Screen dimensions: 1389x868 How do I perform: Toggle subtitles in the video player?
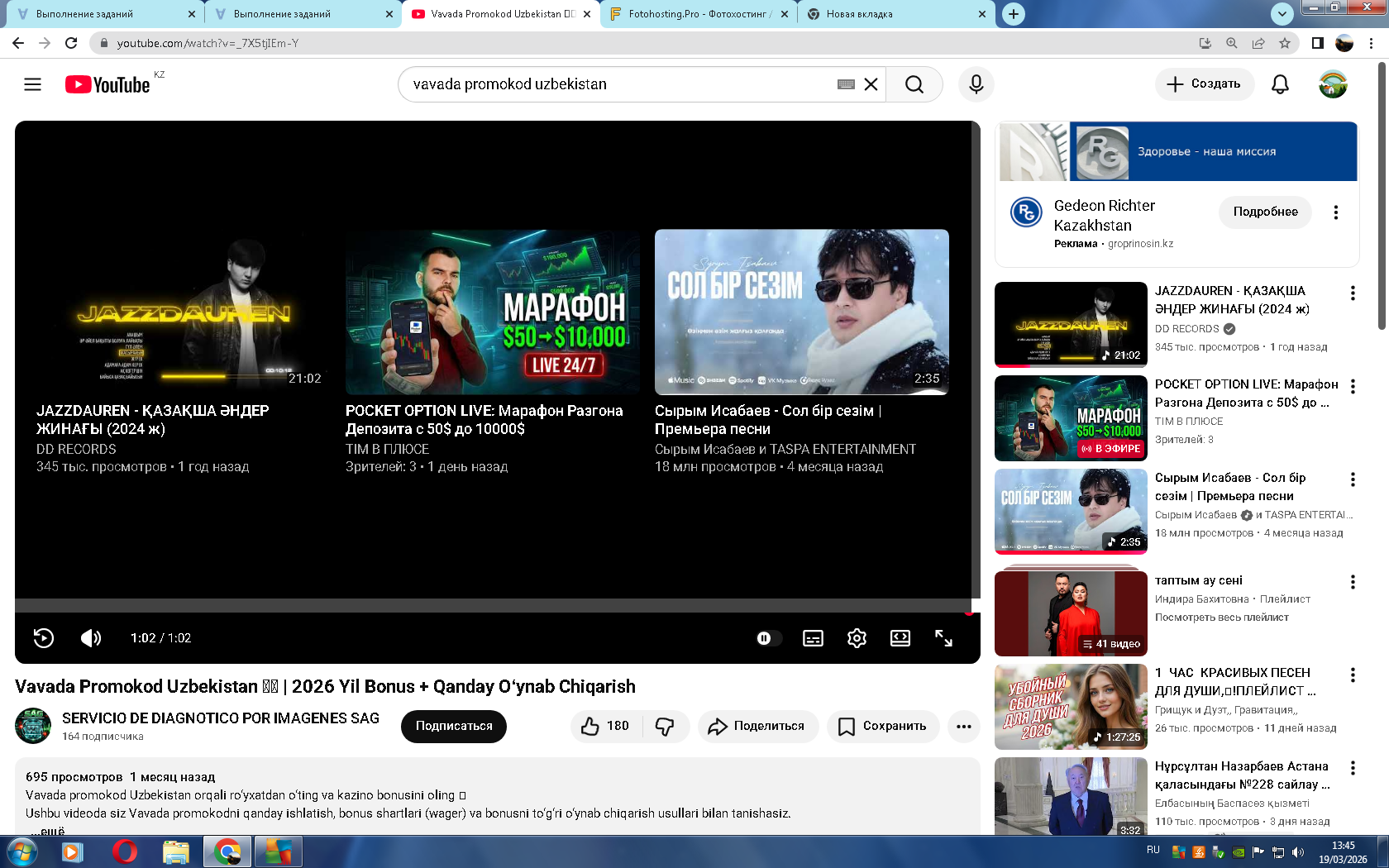(813, 638)
